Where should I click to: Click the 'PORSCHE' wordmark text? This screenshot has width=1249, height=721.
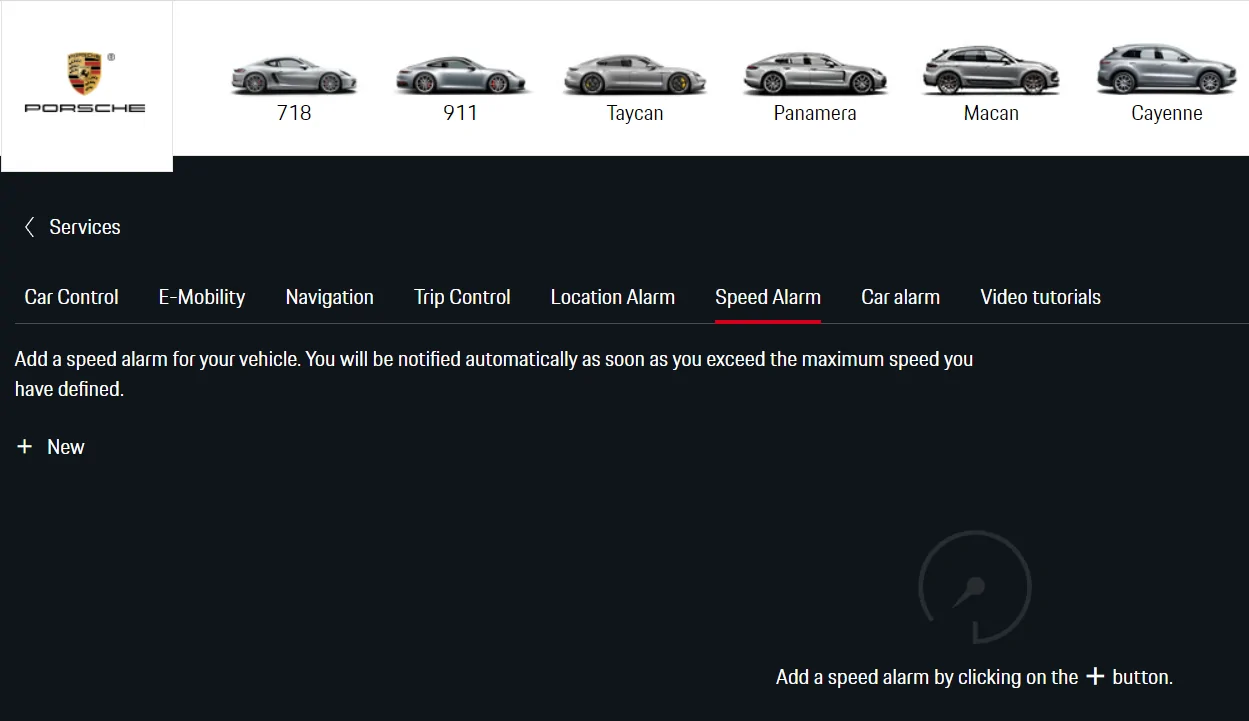pos(85,108)
